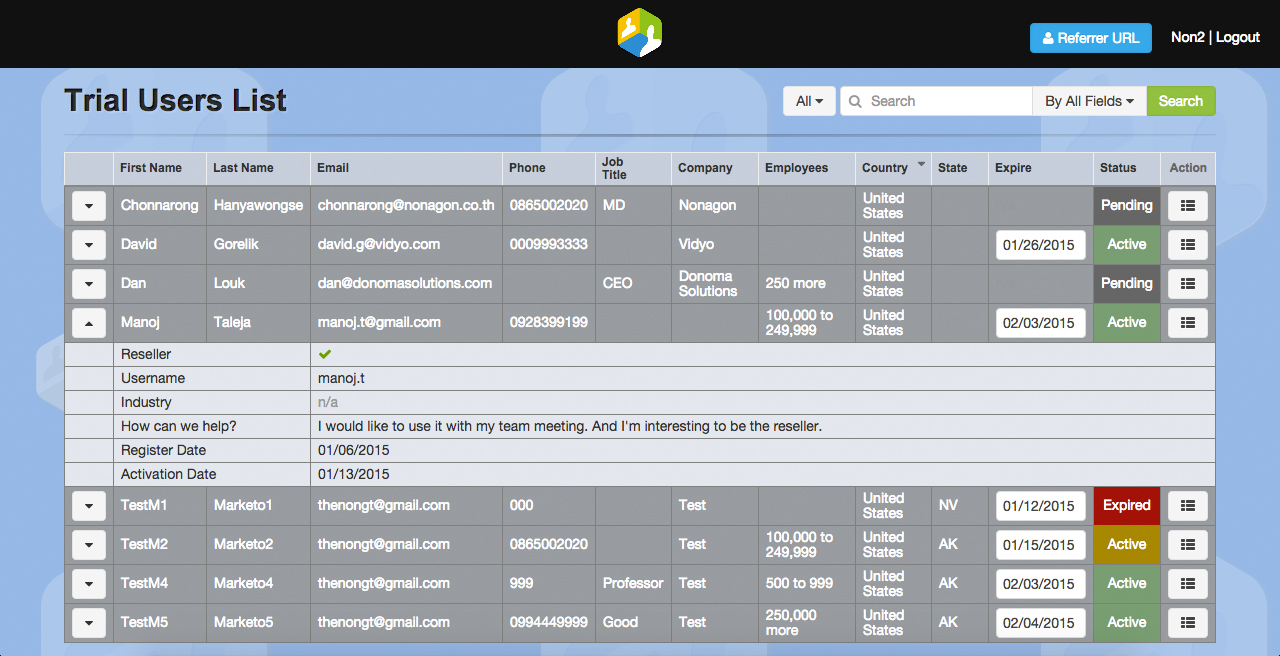This screenshot has height=656, width=1280.
Task: Open action list icon for Dan Louk
Action: point(1187,284)
